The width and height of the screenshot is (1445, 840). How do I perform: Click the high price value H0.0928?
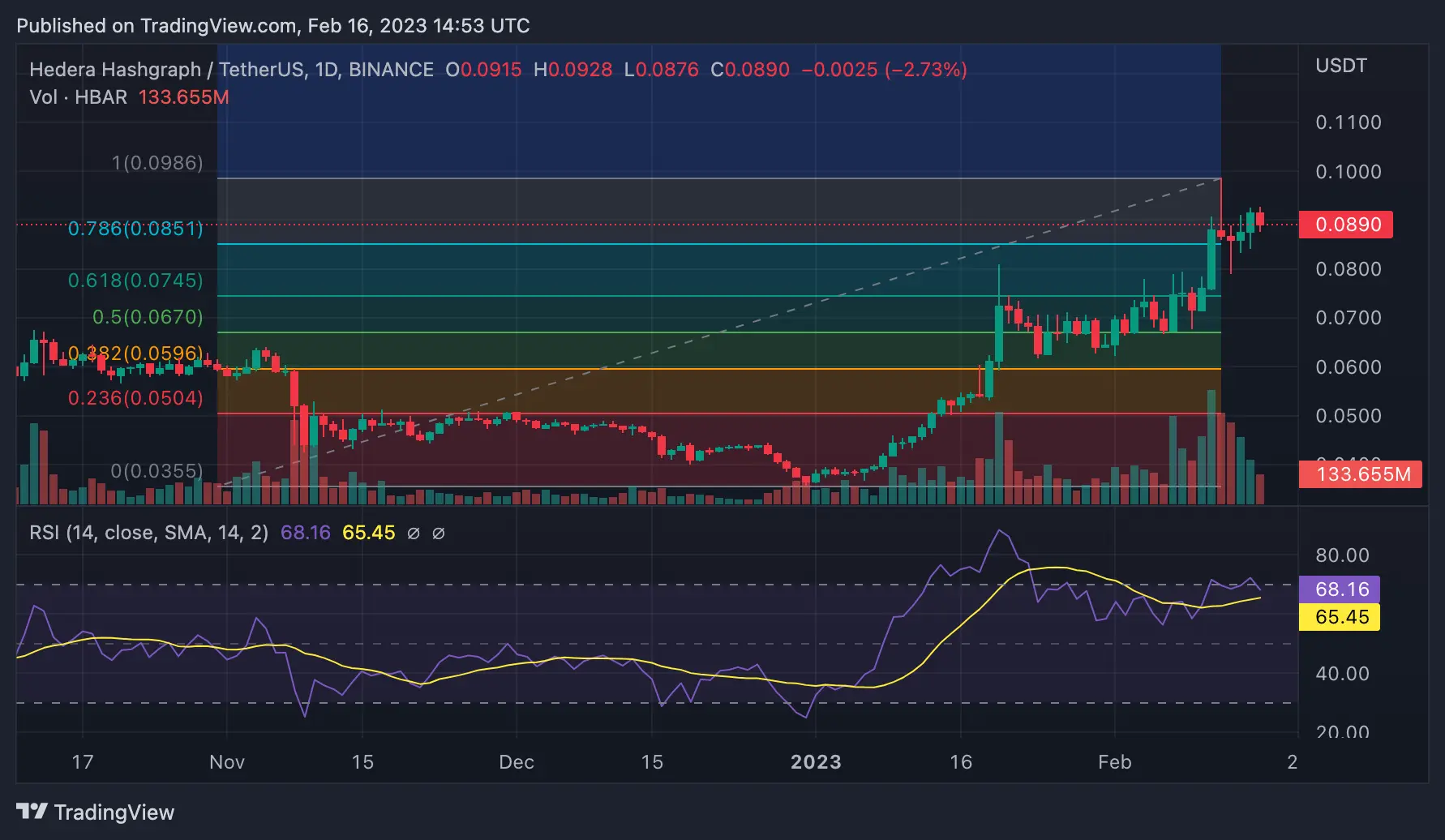(x=573, y=70)
